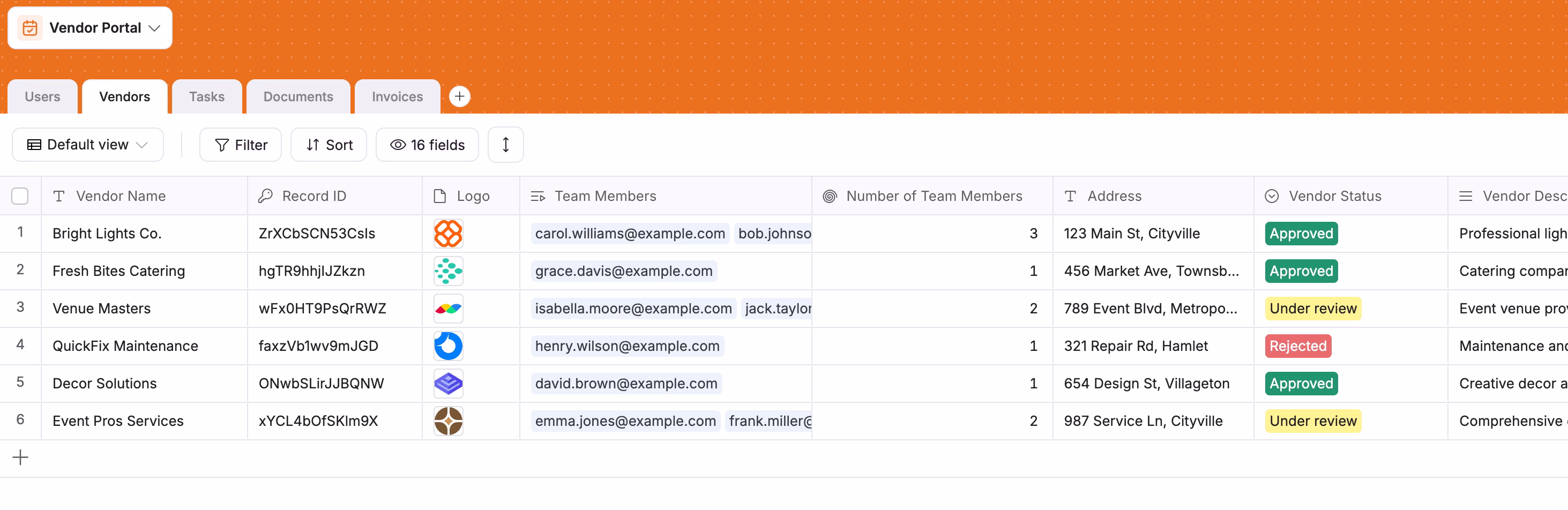Screen dimensions: 1568x510
Task: Click the Record ID column link icon
Action: (x=266, y=196)
